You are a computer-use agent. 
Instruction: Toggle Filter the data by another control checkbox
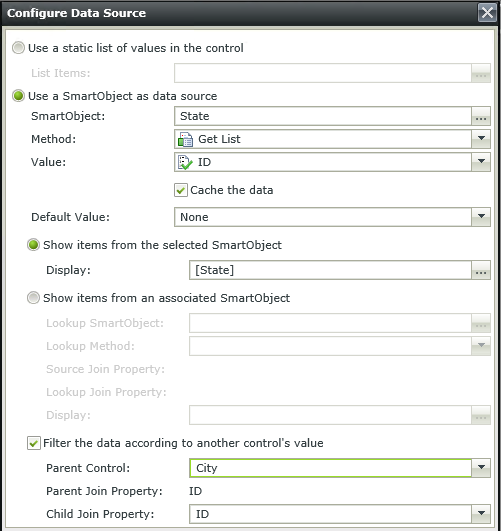34,443
